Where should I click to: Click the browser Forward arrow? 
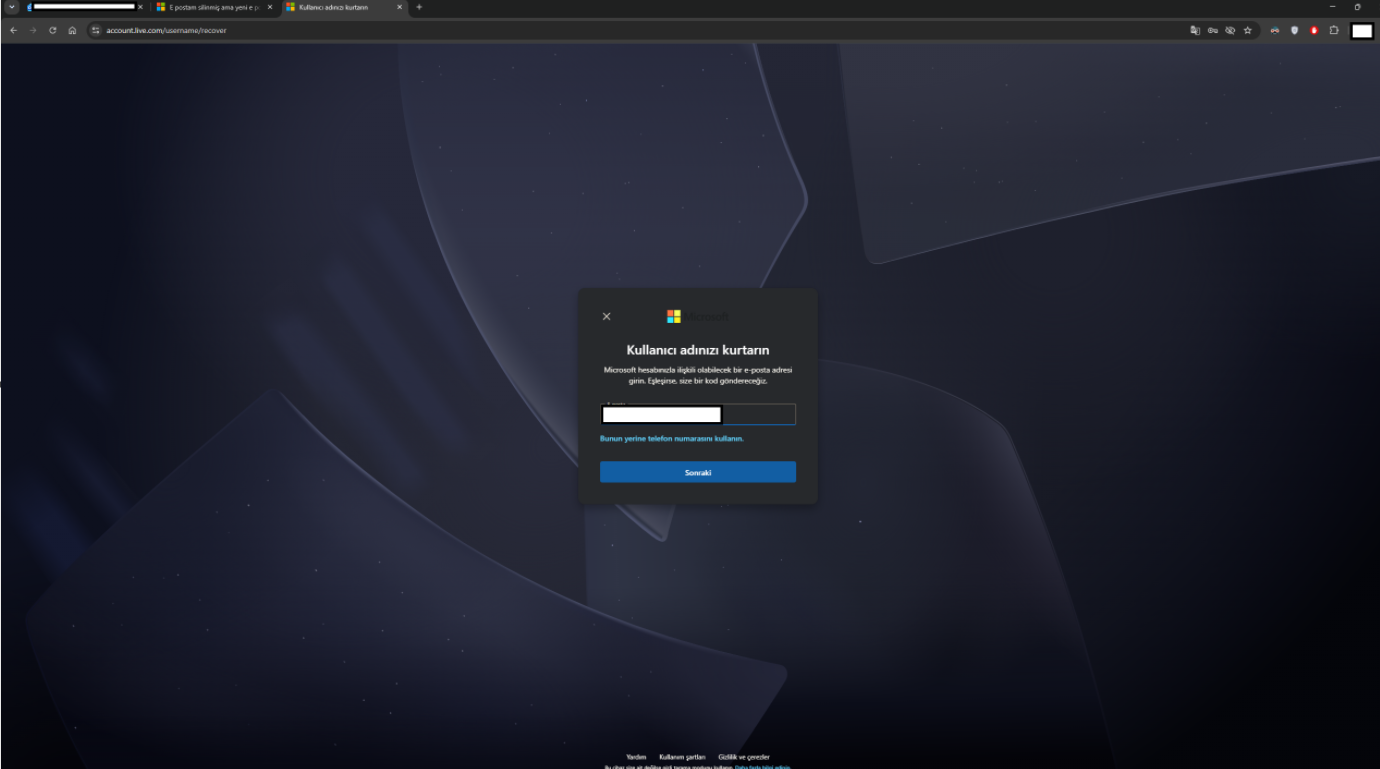coord(33,30)
